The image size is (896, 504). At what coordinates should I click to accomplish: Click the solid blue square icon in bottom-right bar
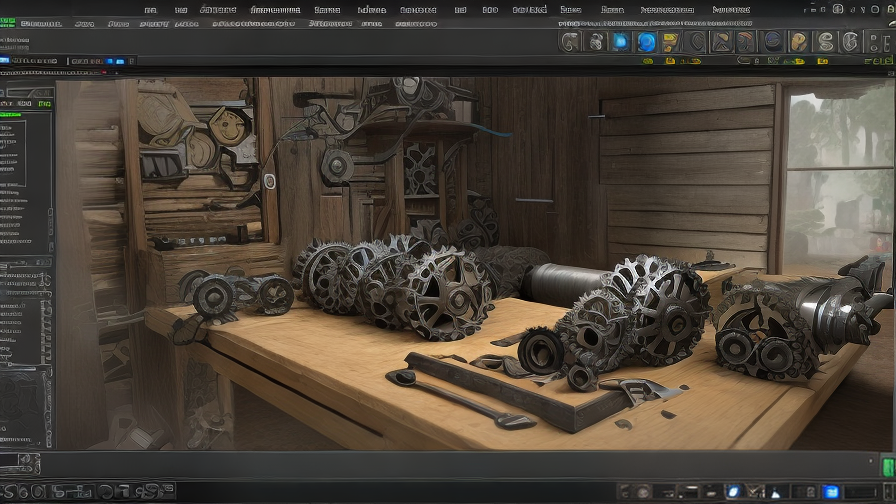point(831,491)
